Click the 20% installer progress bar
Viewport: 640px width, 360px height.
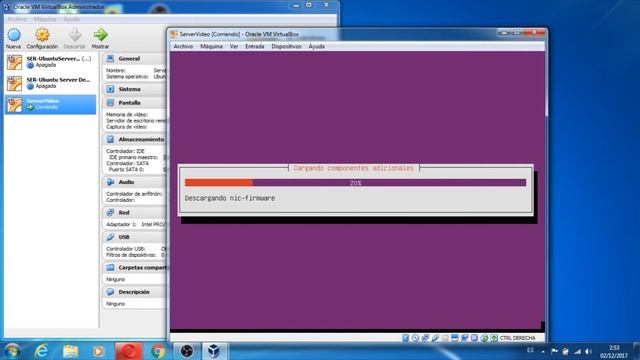click(356, 183)
